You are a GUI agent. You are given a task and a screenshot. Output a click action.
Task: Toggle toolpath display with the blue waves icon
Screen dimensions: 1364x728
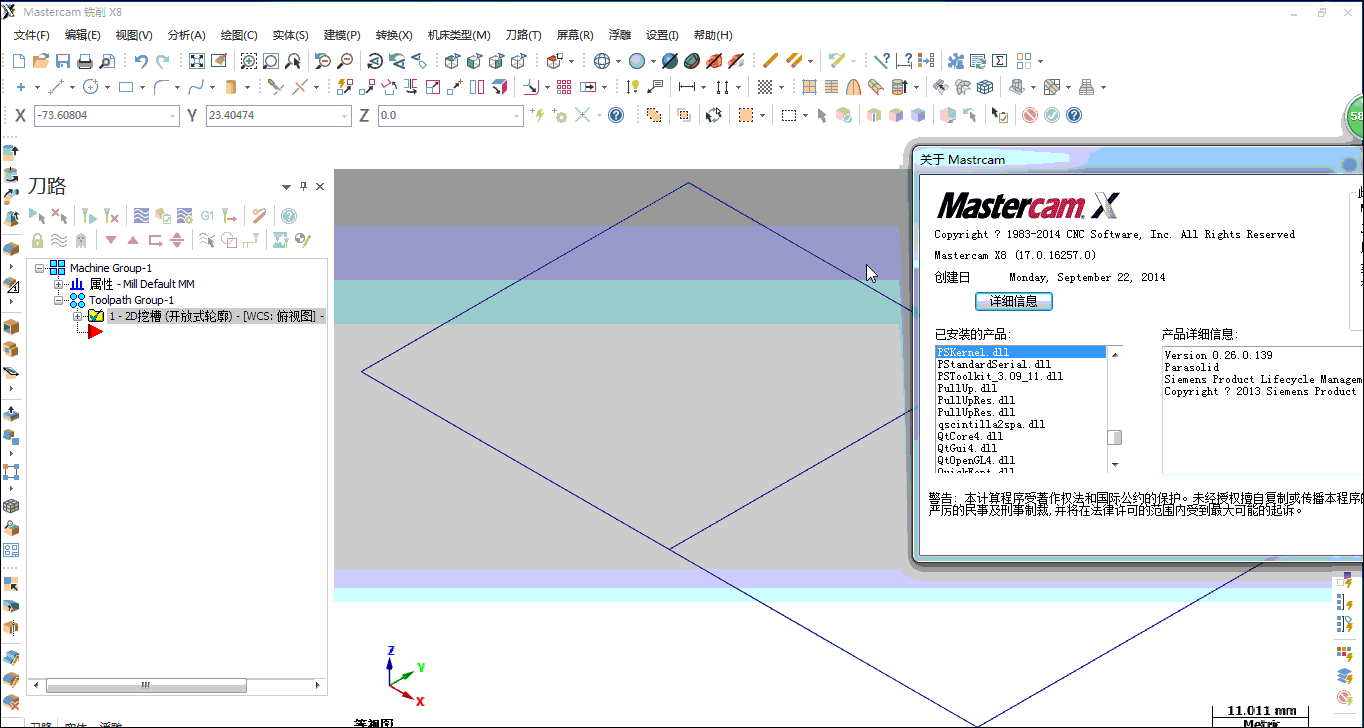click(59, 240)
